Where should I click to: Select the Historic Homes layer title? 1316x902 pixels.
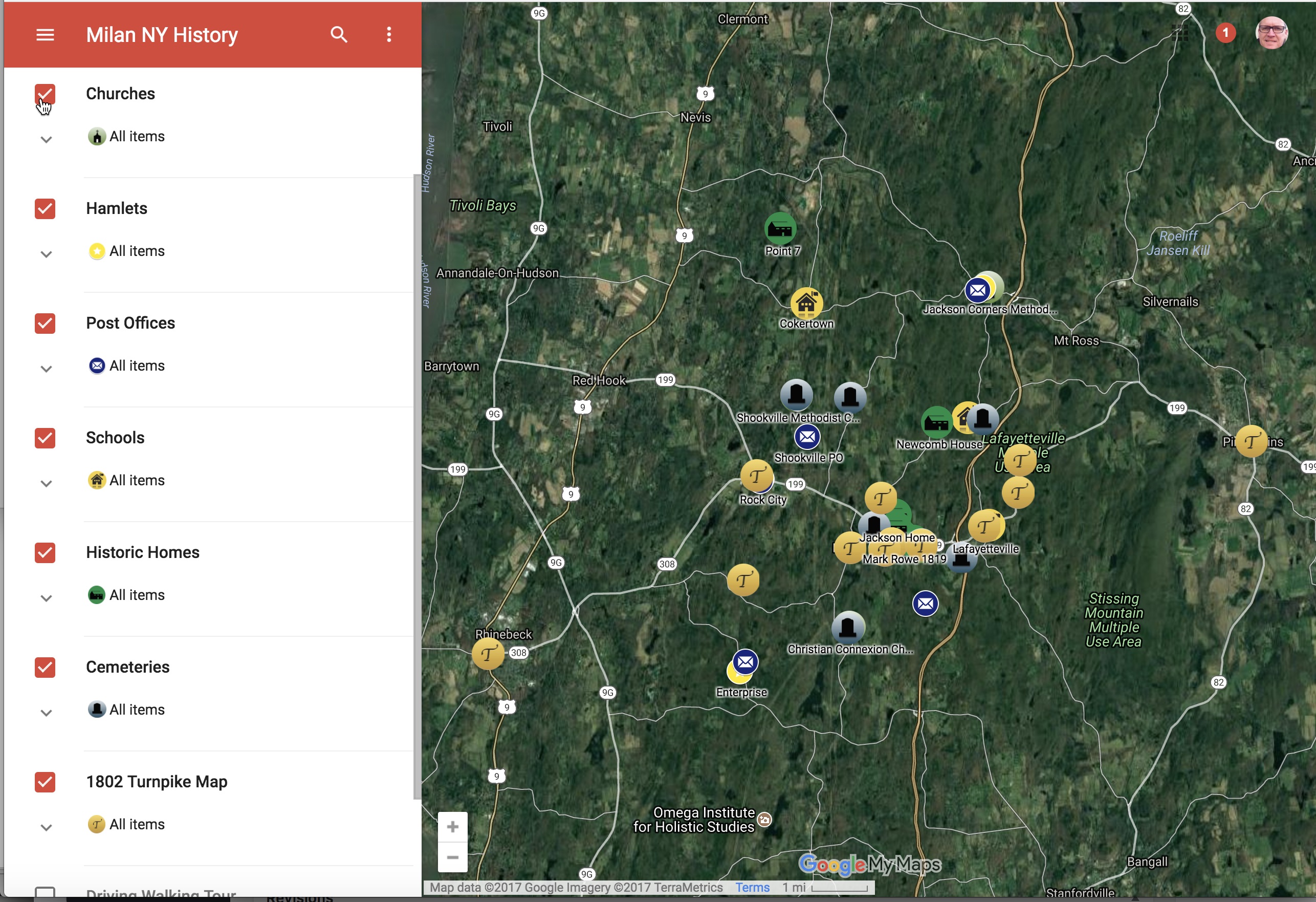(143, 552)
